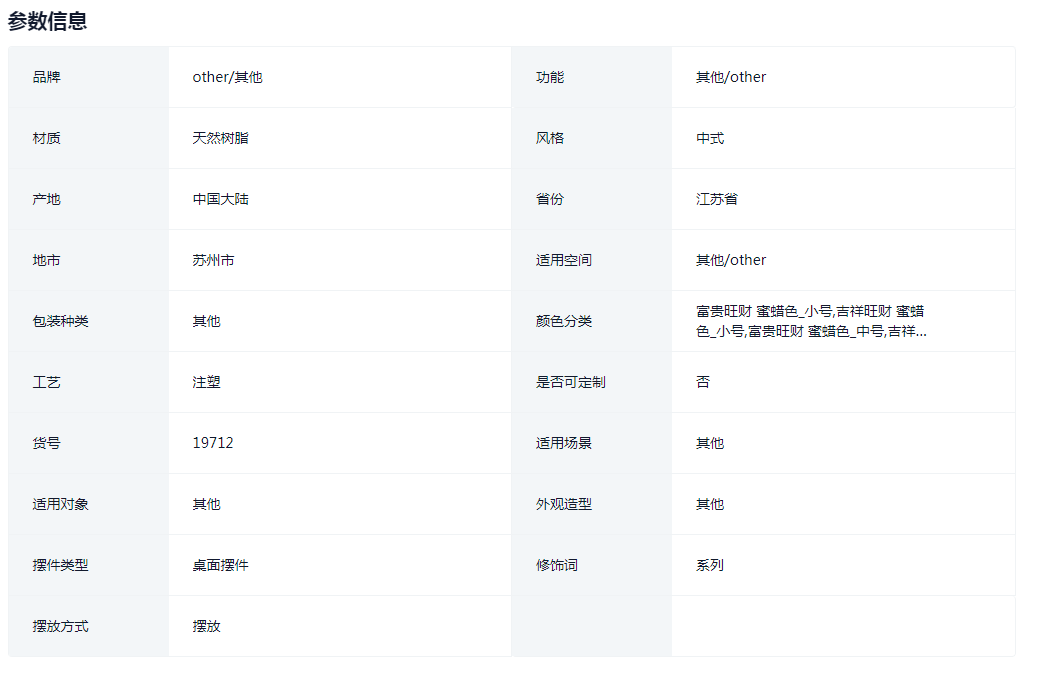Select the 省份 value 江苏省
The height and width of the screenshot is (677, 1039).
(714, 198)
